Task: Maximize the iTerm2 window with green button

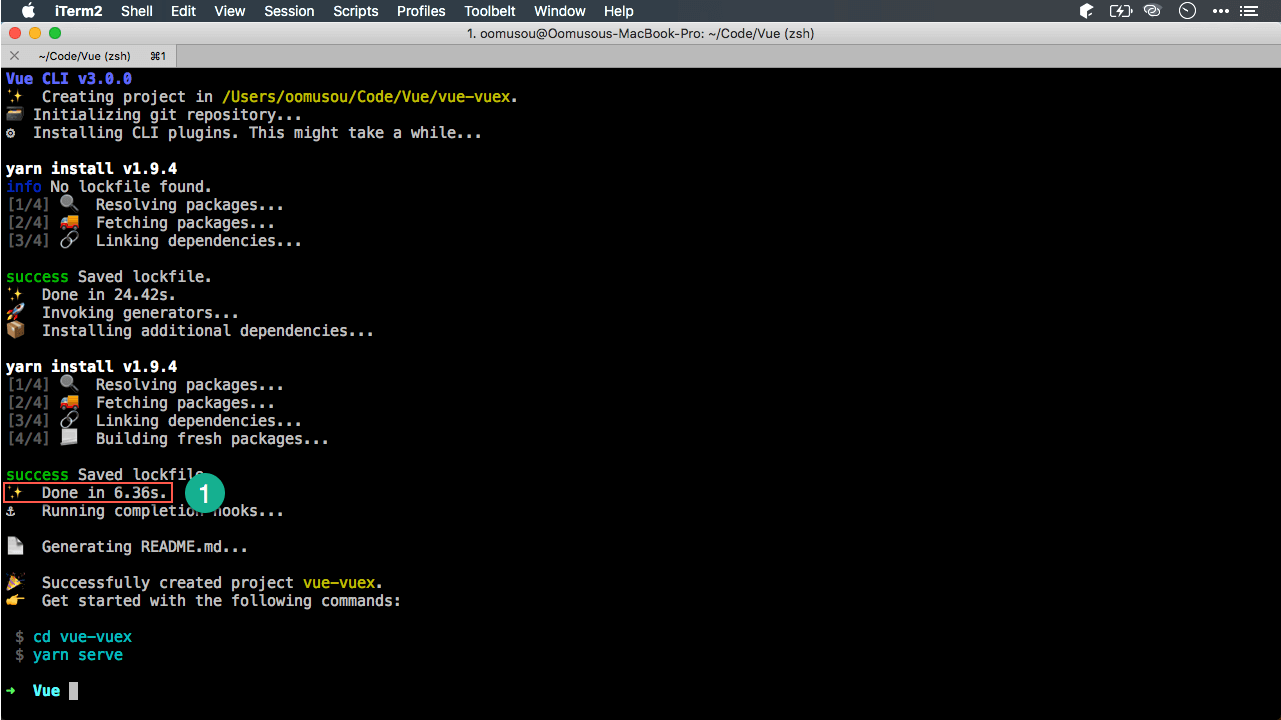Action: click(55, 33)
